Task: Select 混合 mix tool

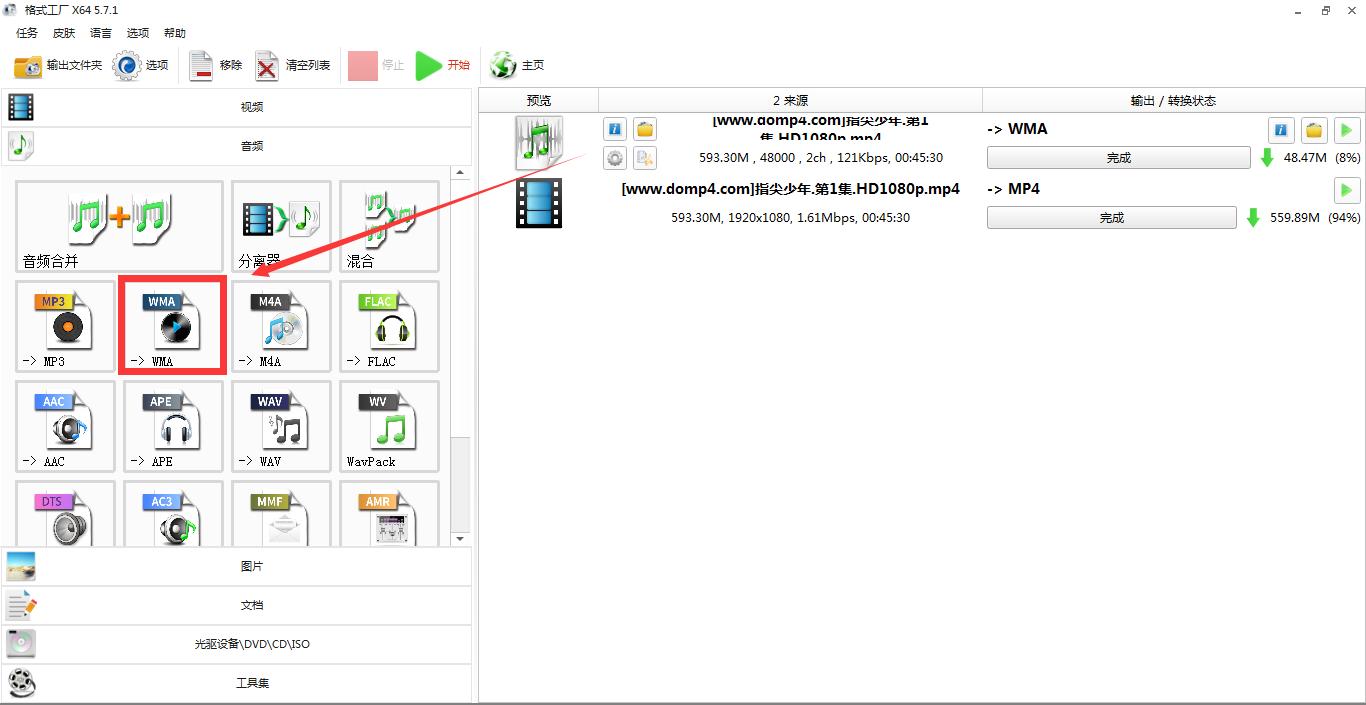Action: point(389,226)
